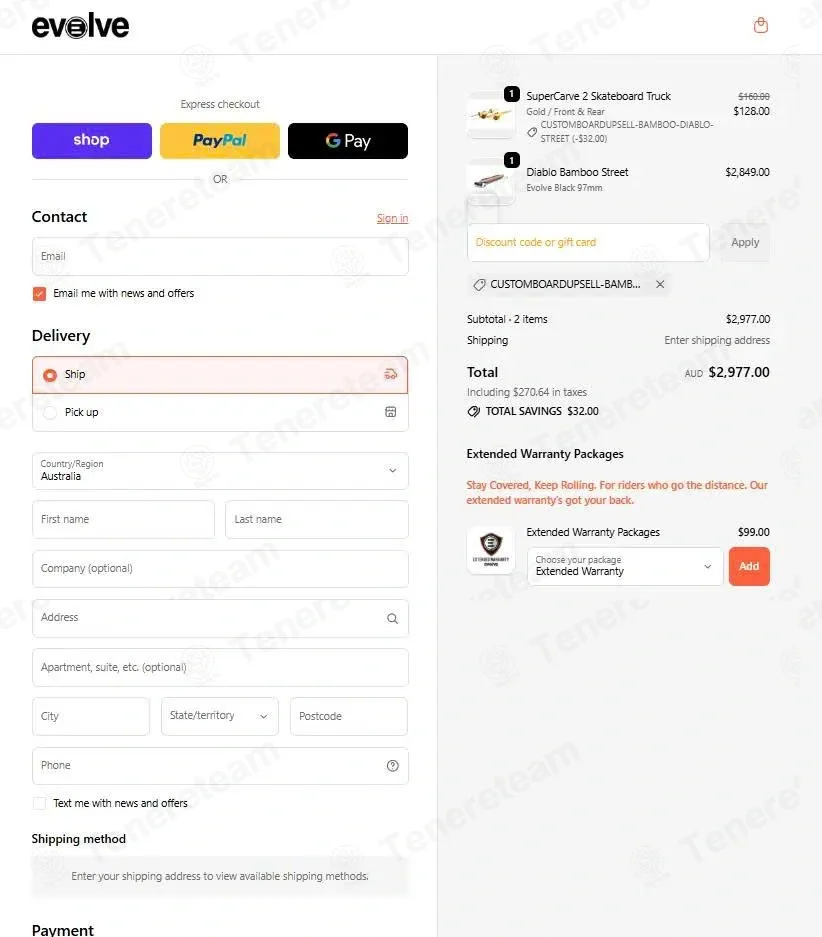Remove the CUSTOMBOARDUPSELL discount code

coord(660,284)
